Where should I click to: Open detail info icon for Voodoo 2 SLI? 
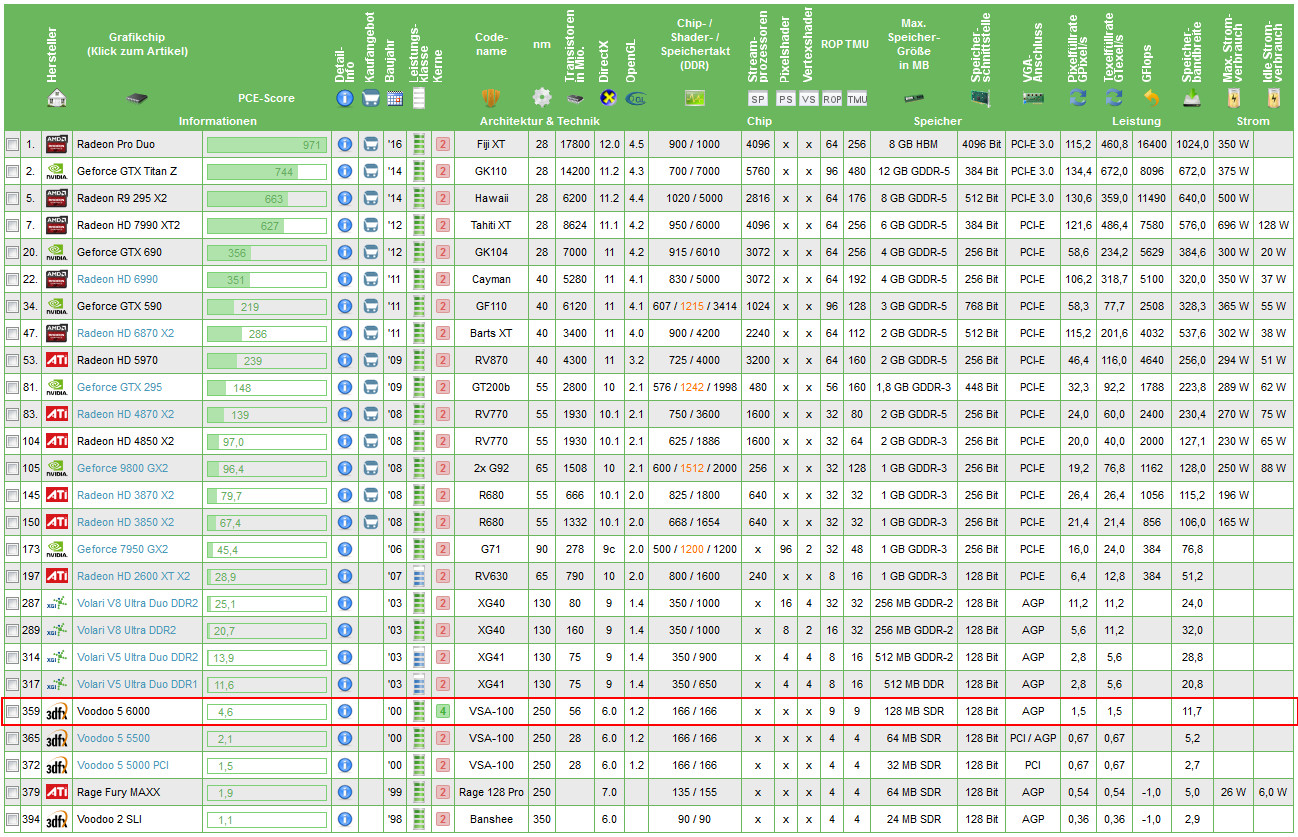point(345,820)
